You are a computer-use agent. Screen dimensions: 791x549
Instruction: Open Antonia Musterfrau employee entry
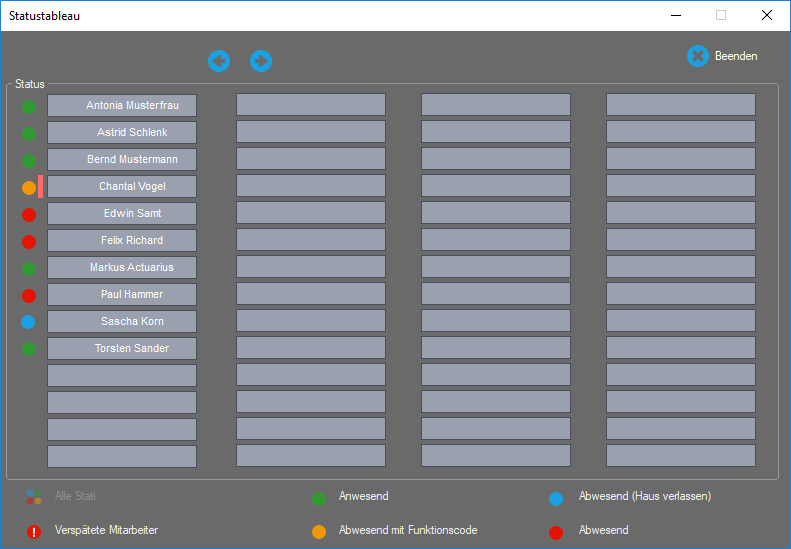pyautogui.click(x=122, y=105)
